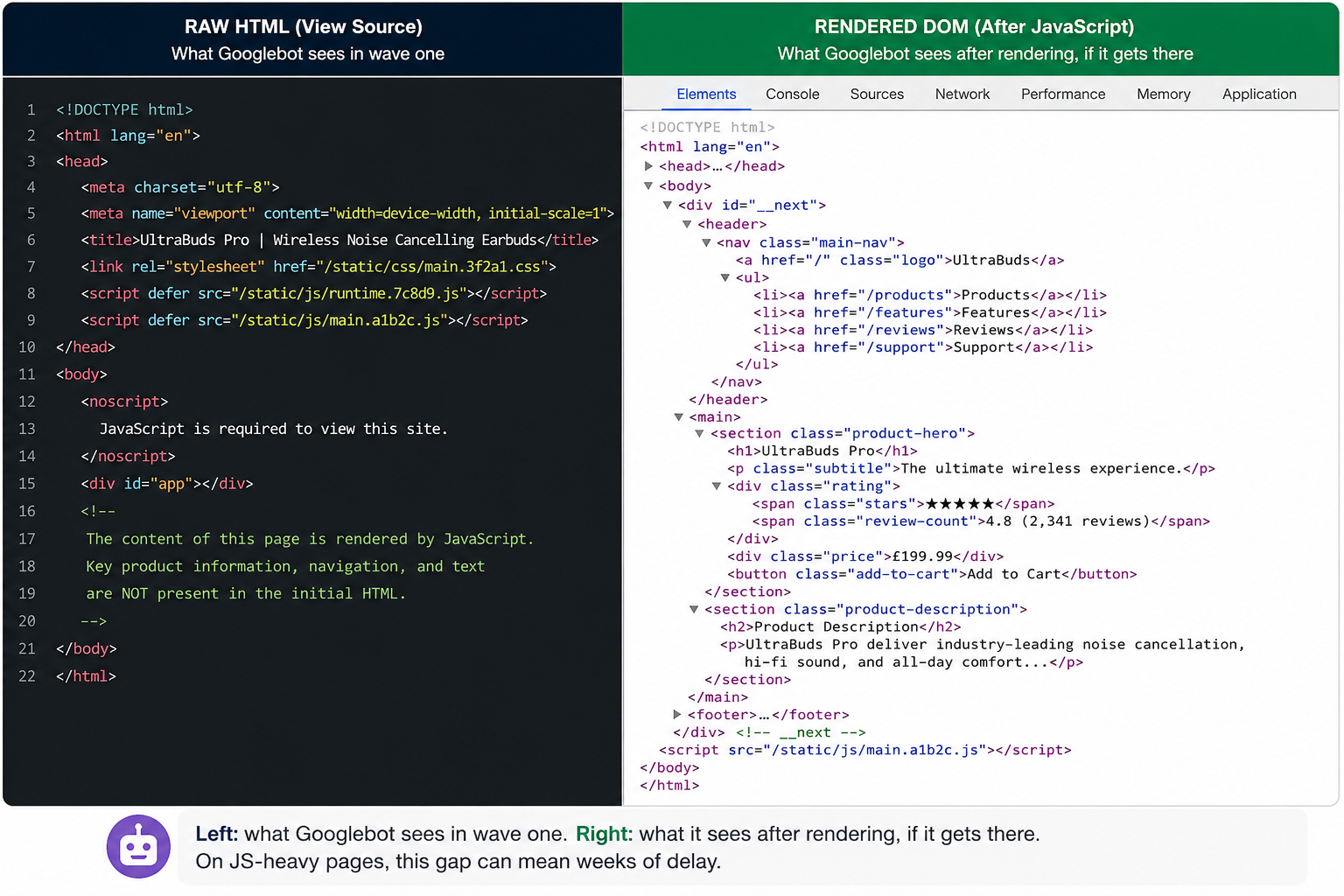Select the Memory tab

click(1164, 94)
